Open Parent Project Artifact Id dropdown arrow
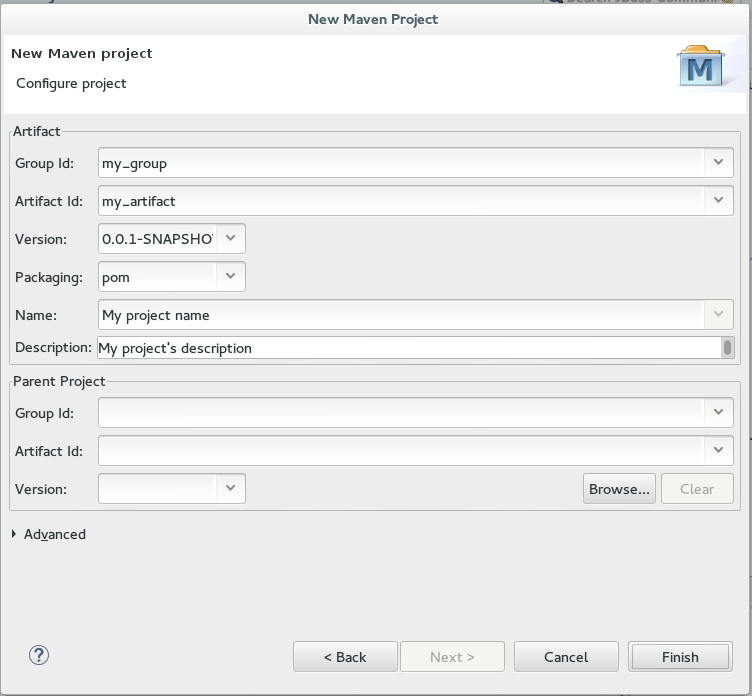This screenshot has width=752, height=696. click(718, 450)
